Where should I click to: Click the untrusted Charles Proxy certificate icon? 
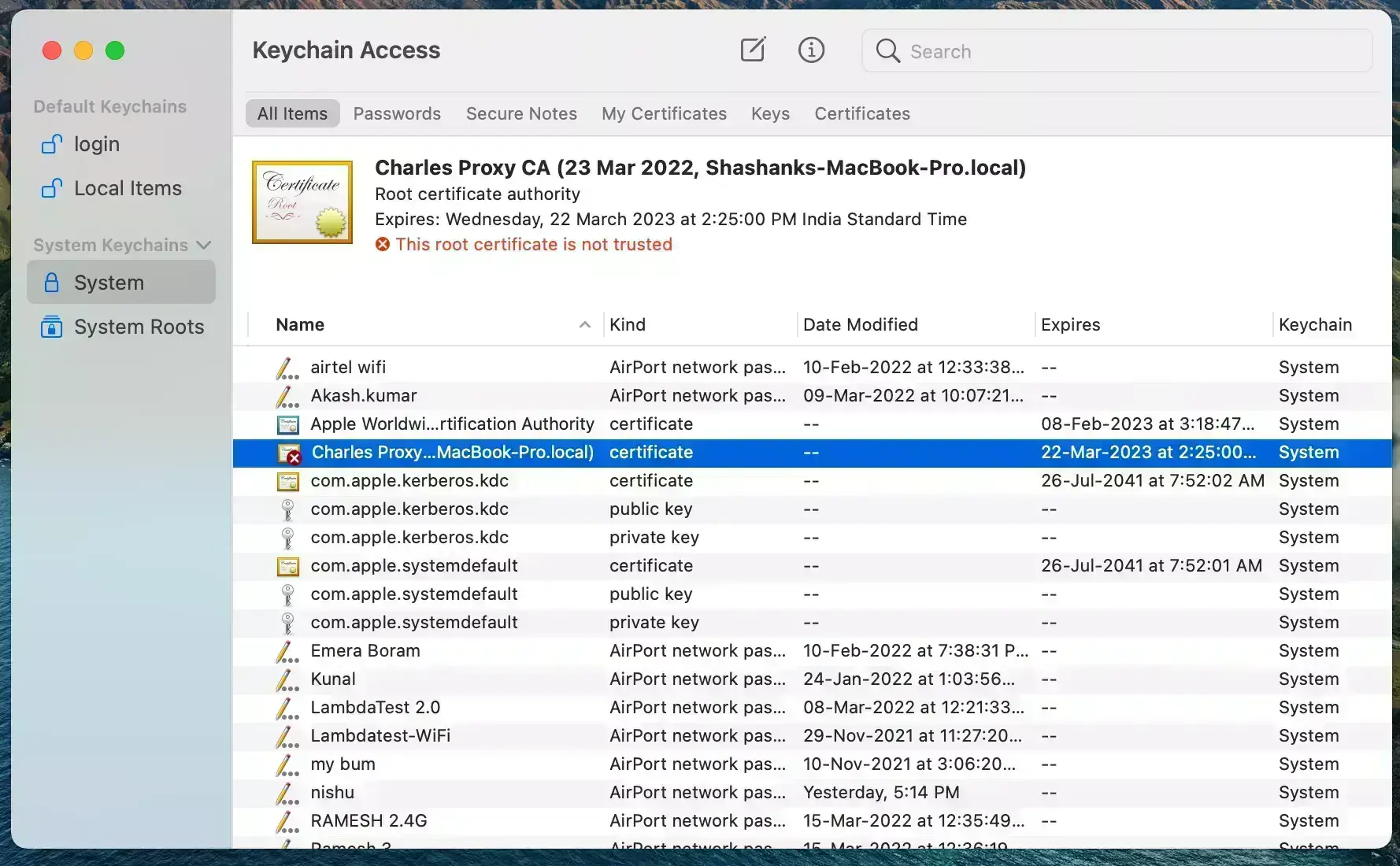tap(289, 453)
